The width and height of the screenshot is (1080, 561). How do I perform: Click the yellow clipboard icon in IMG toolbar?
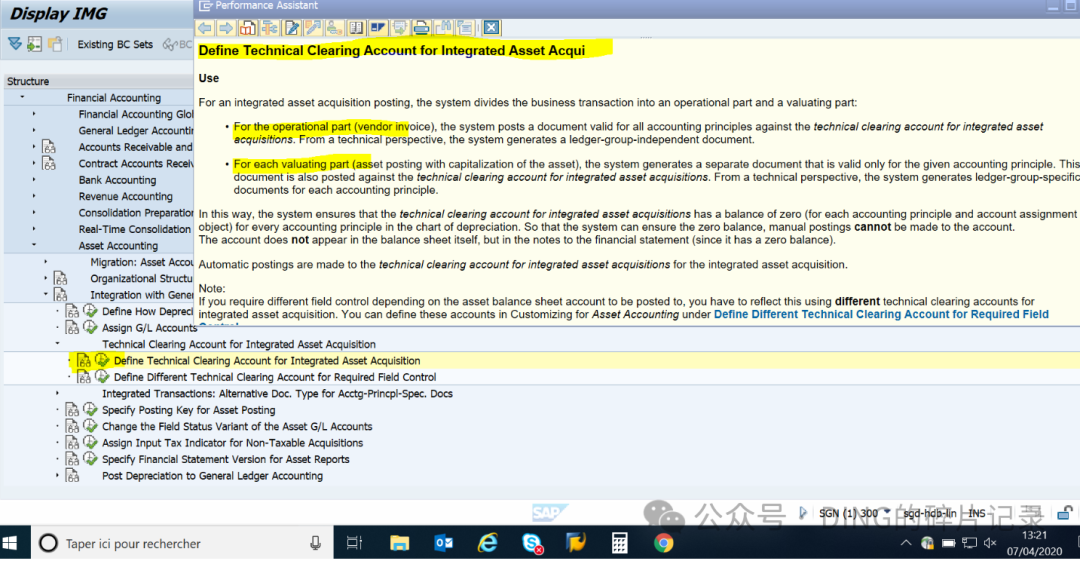(x=55, y=44)
